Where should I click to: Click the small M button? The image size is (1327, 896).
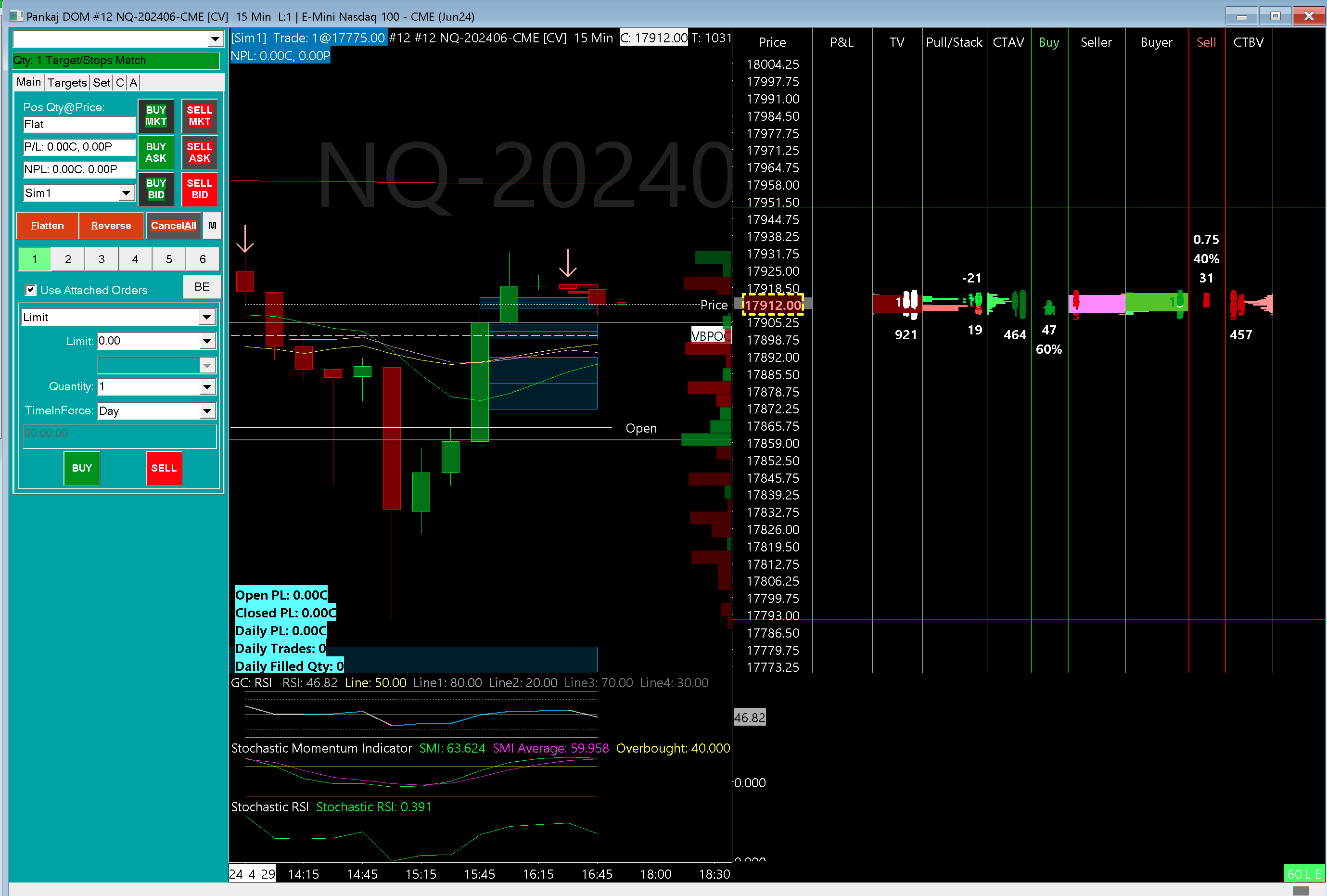point(212,226)
